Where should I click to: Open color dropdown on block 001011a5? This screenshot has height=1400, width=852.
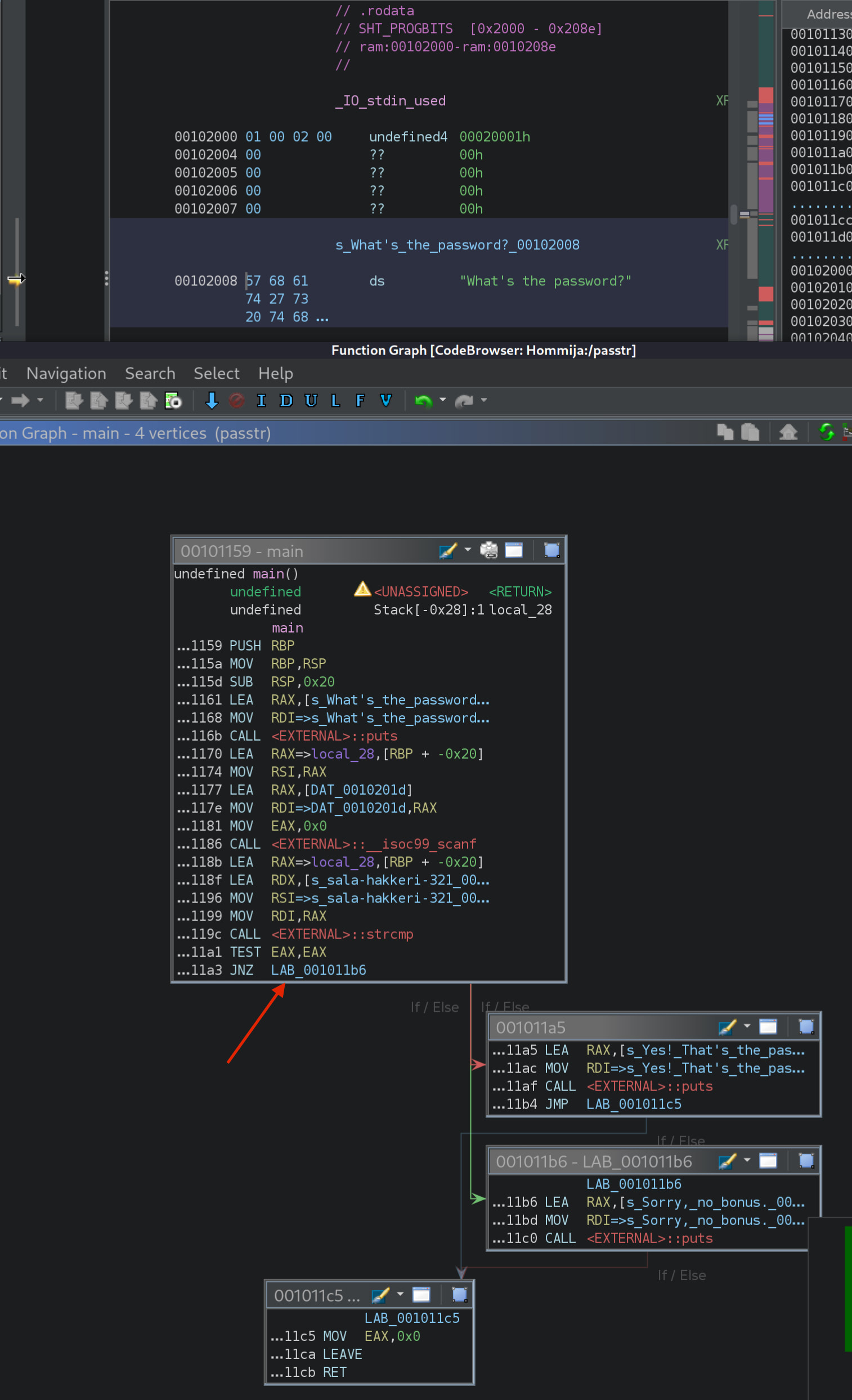[747, 1027]
